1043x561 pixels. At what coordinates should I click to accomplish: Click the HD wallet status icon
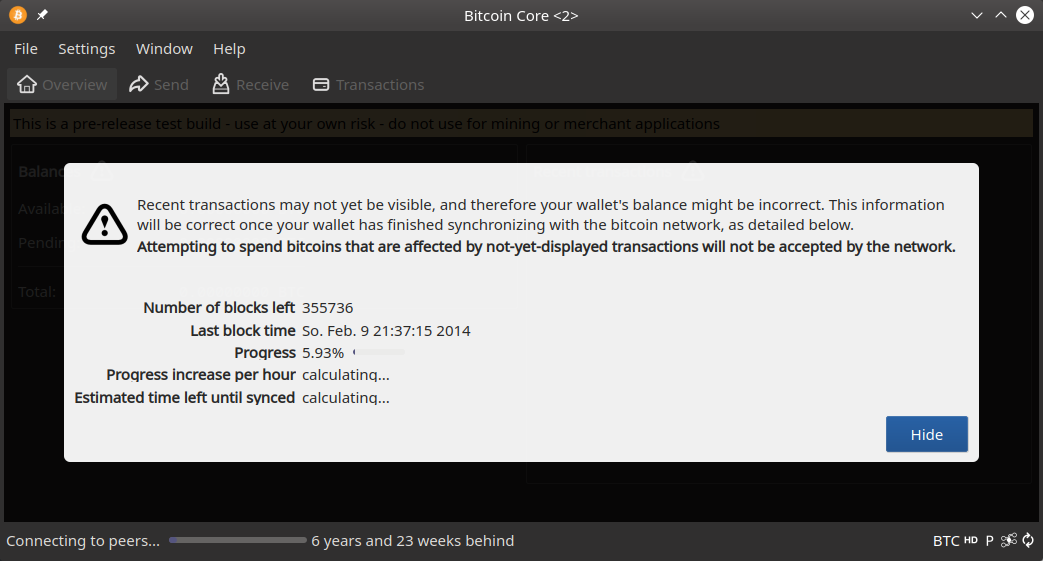point(971,540)
